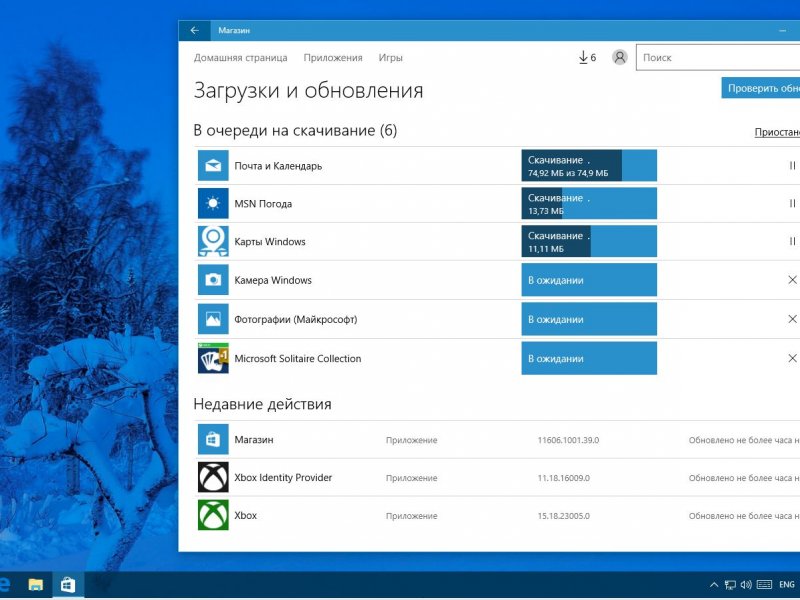
Task: Click В ожидании status for Камера Windows
Action: [x=589, y=280]
